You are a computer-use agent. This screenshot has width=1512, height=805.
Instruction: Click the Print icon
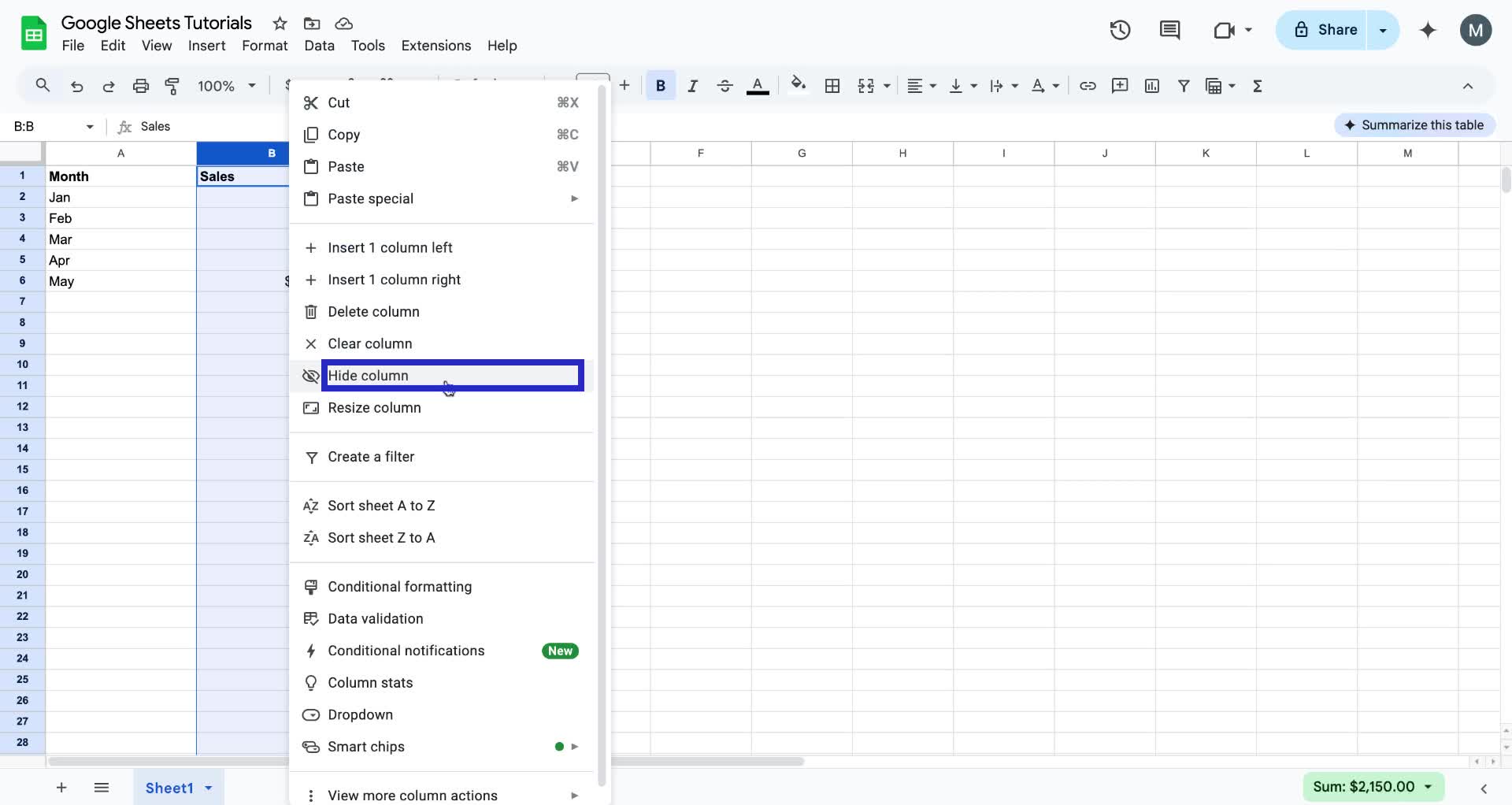[x=140, y=86]
